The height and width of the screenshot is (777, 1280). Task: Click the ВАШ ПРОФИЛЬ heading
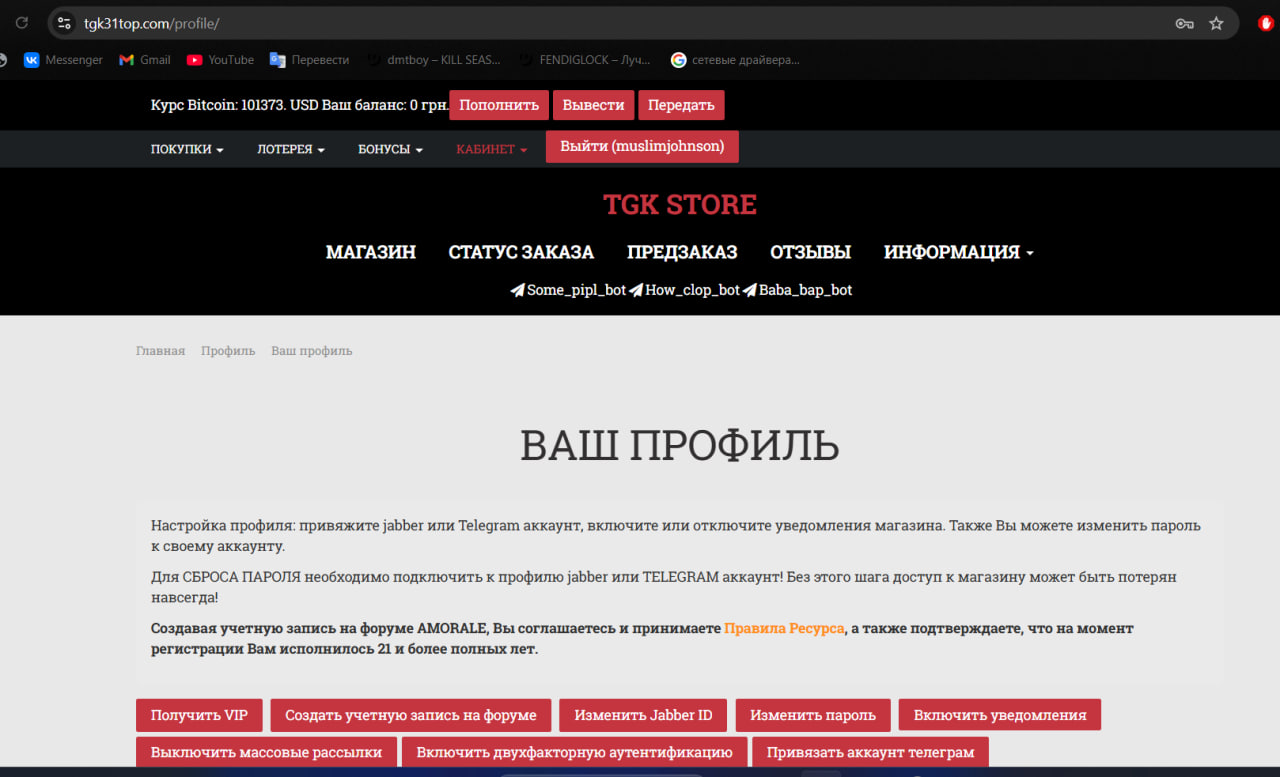(680, 446)
